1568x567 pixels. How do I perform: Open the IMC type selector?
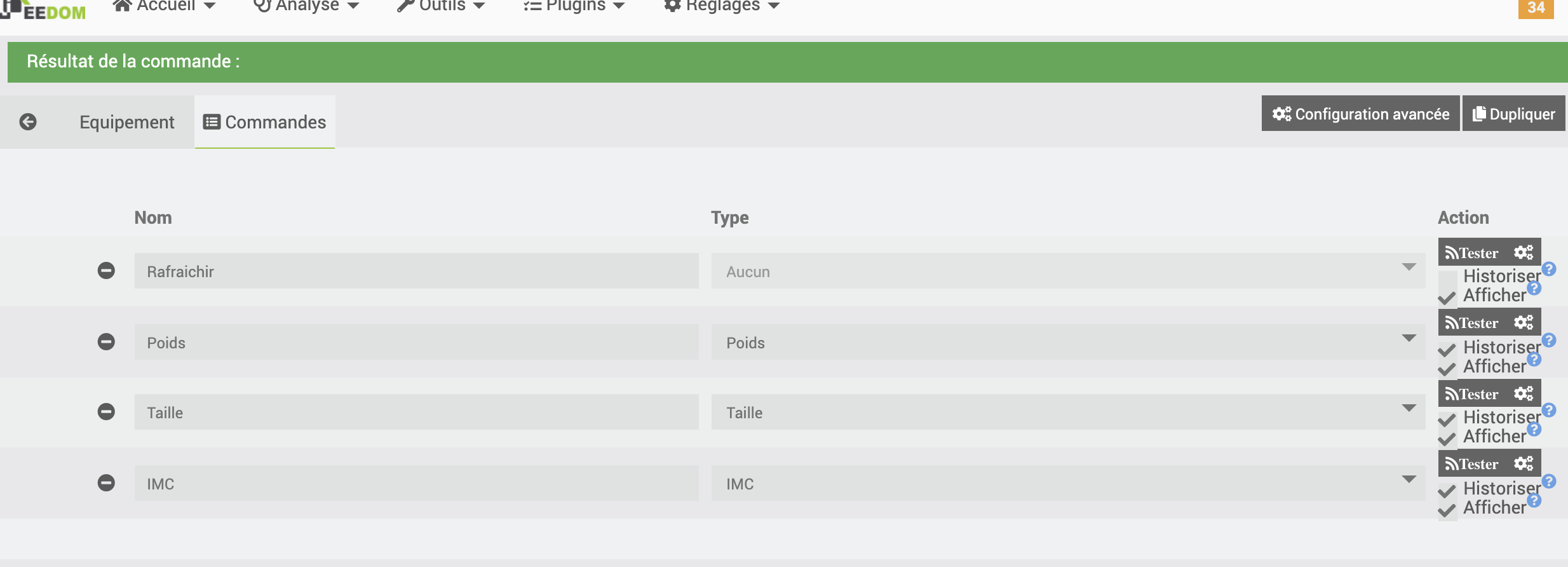tap(1068, 483)
